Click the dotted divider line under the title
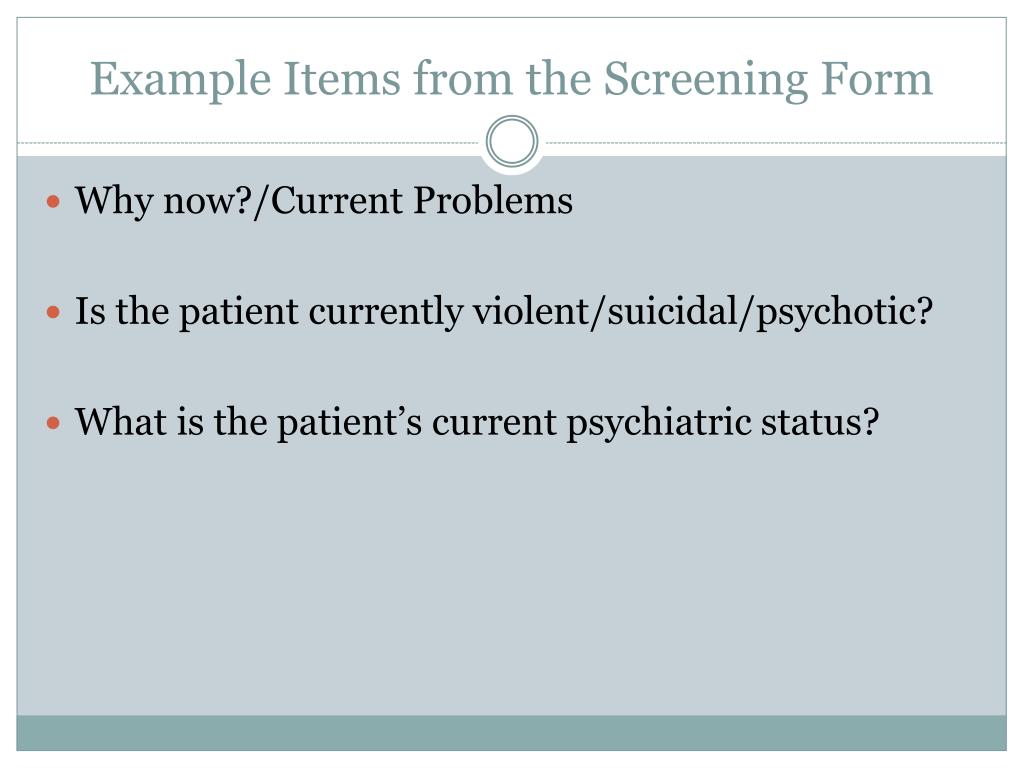 (x=250, y=143)
